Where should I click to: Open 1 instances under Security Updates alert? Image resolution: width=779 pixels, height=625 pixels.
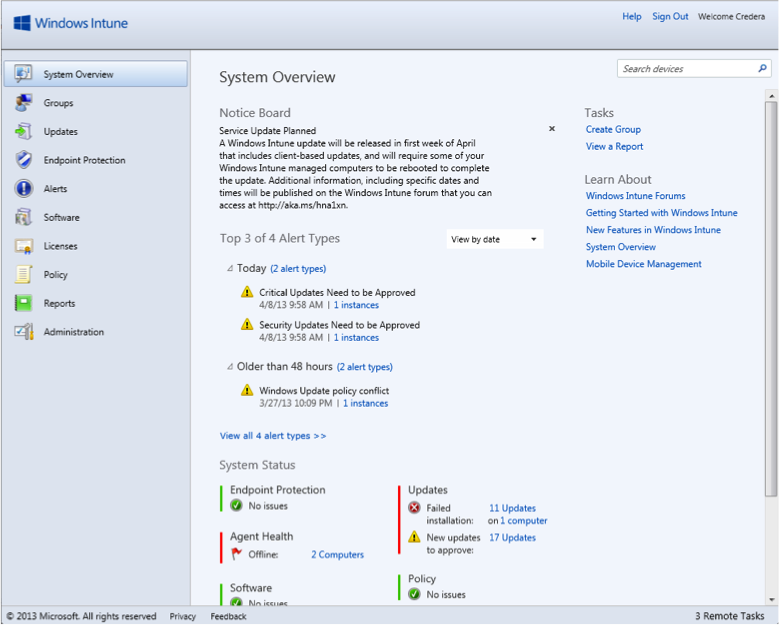(x=356, y=338)
